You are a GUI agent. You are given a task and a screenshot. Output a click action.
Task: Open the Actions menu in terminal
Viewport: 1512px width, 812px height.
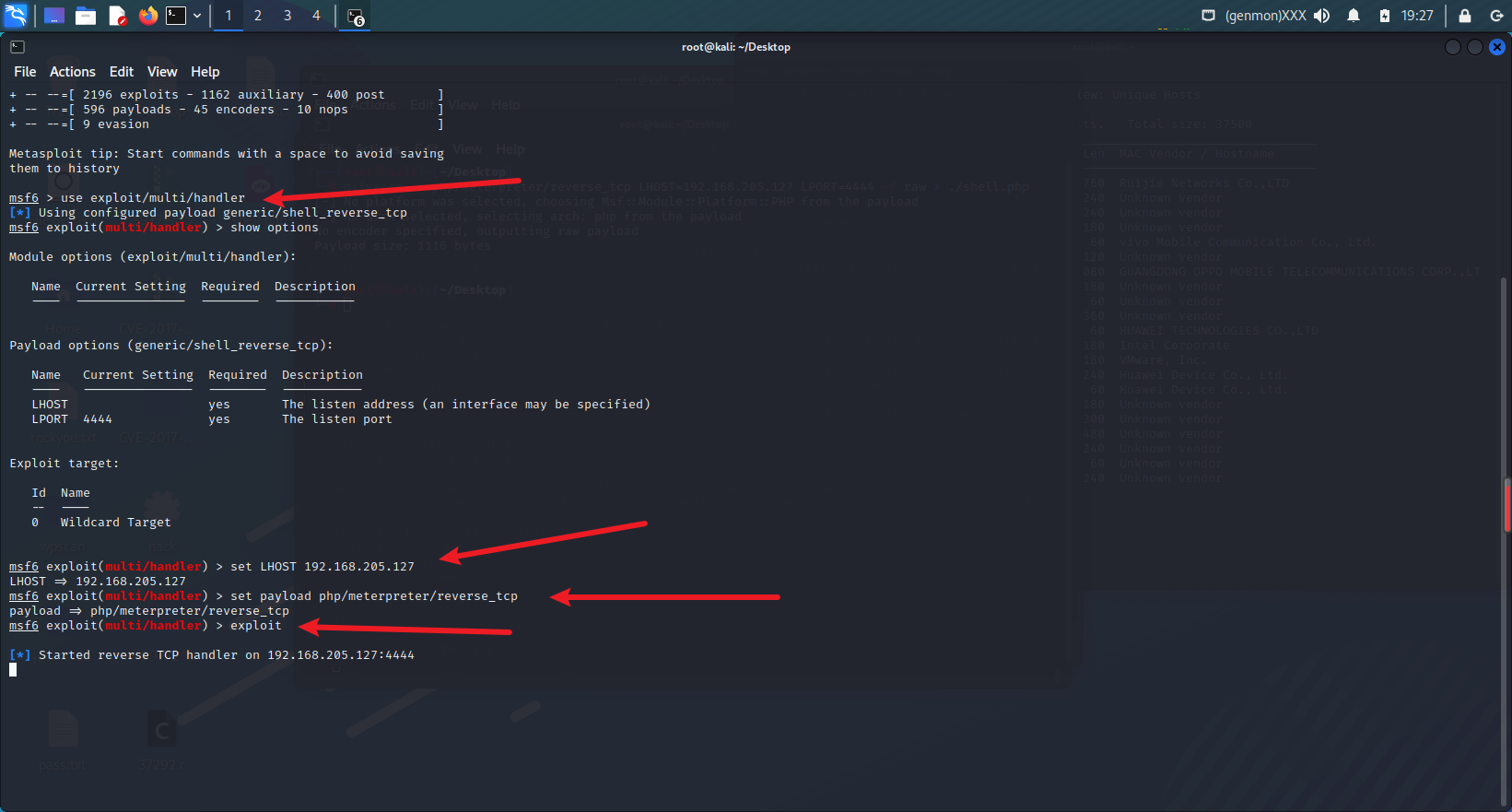coord(73,72)
